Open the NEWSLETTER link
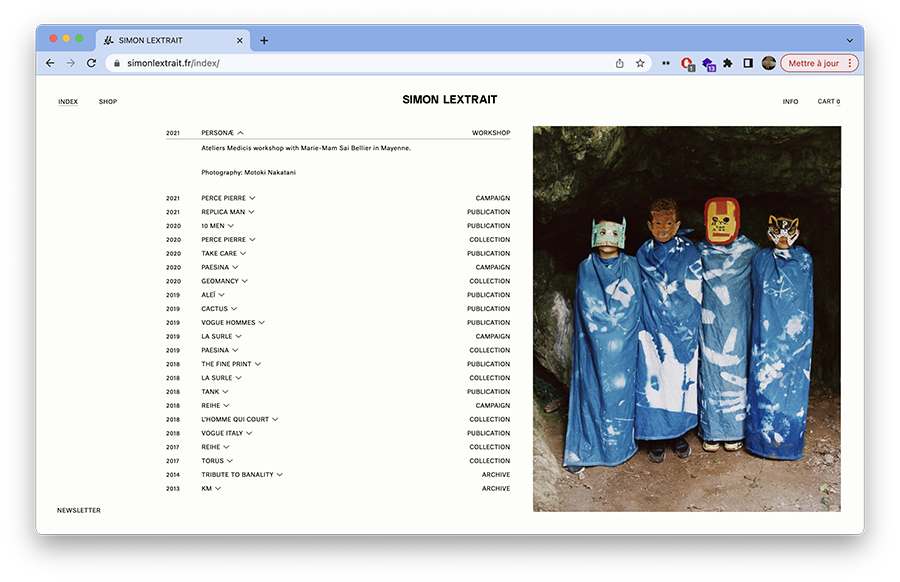This screenshot has height=582, width=900. coord(79,510)
